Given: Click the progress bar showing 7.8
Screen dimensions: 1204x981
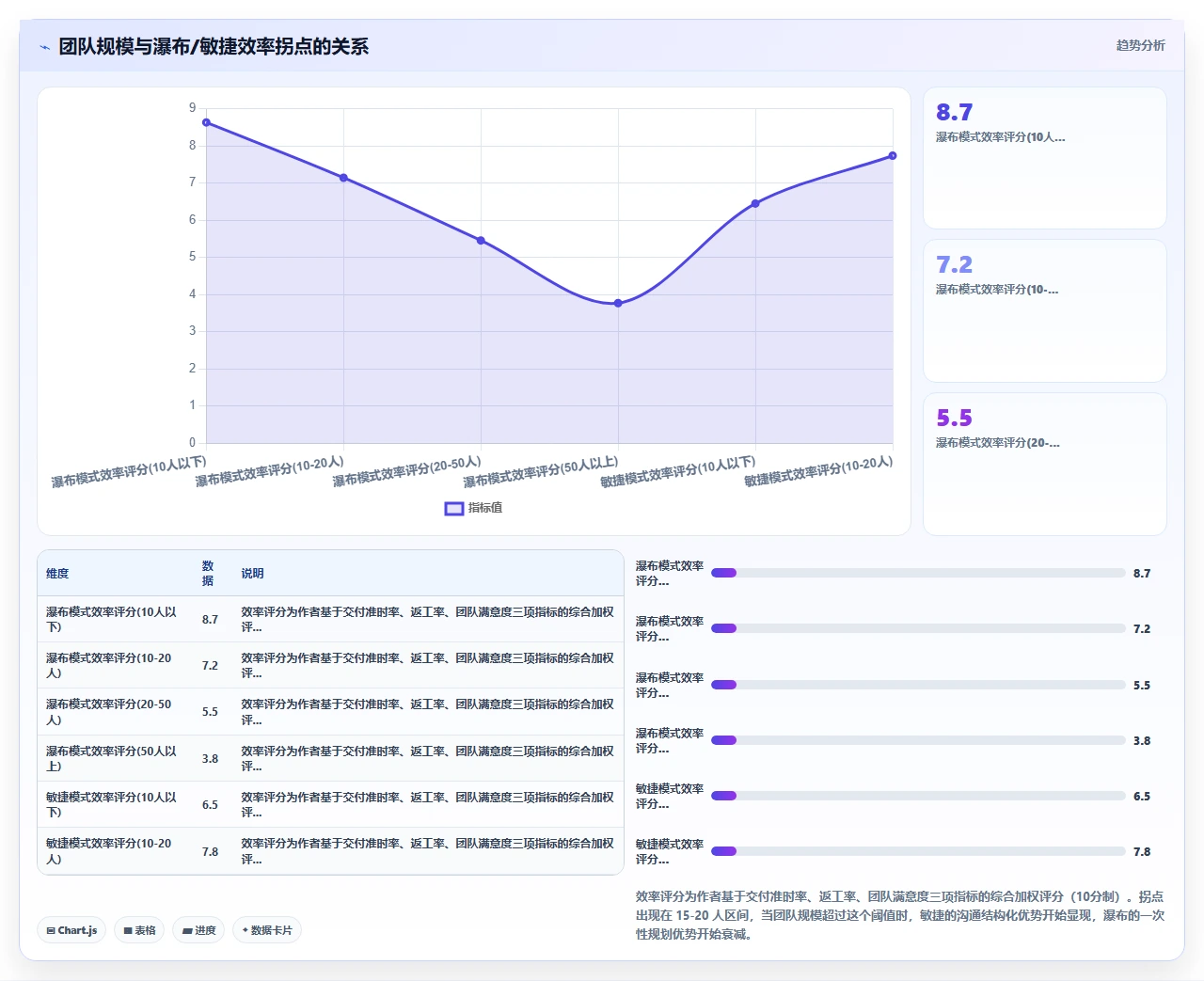Looking at the screenshot, I should coord(918,851).
